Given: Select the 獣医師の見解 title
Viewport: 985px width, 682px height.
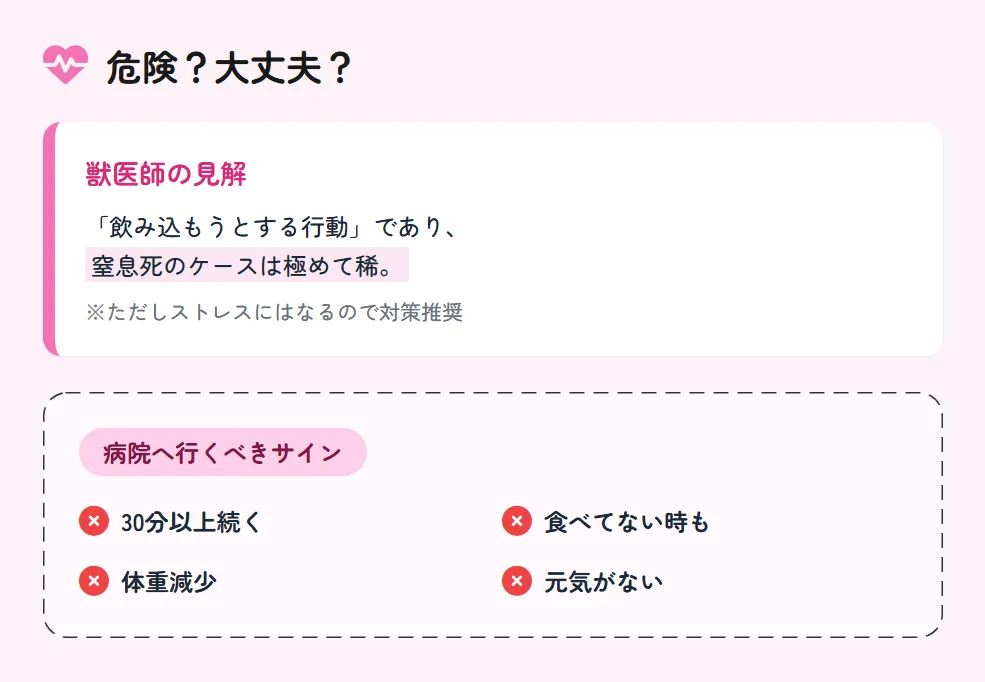Looking at the screenshot, I should pos(166,174).
